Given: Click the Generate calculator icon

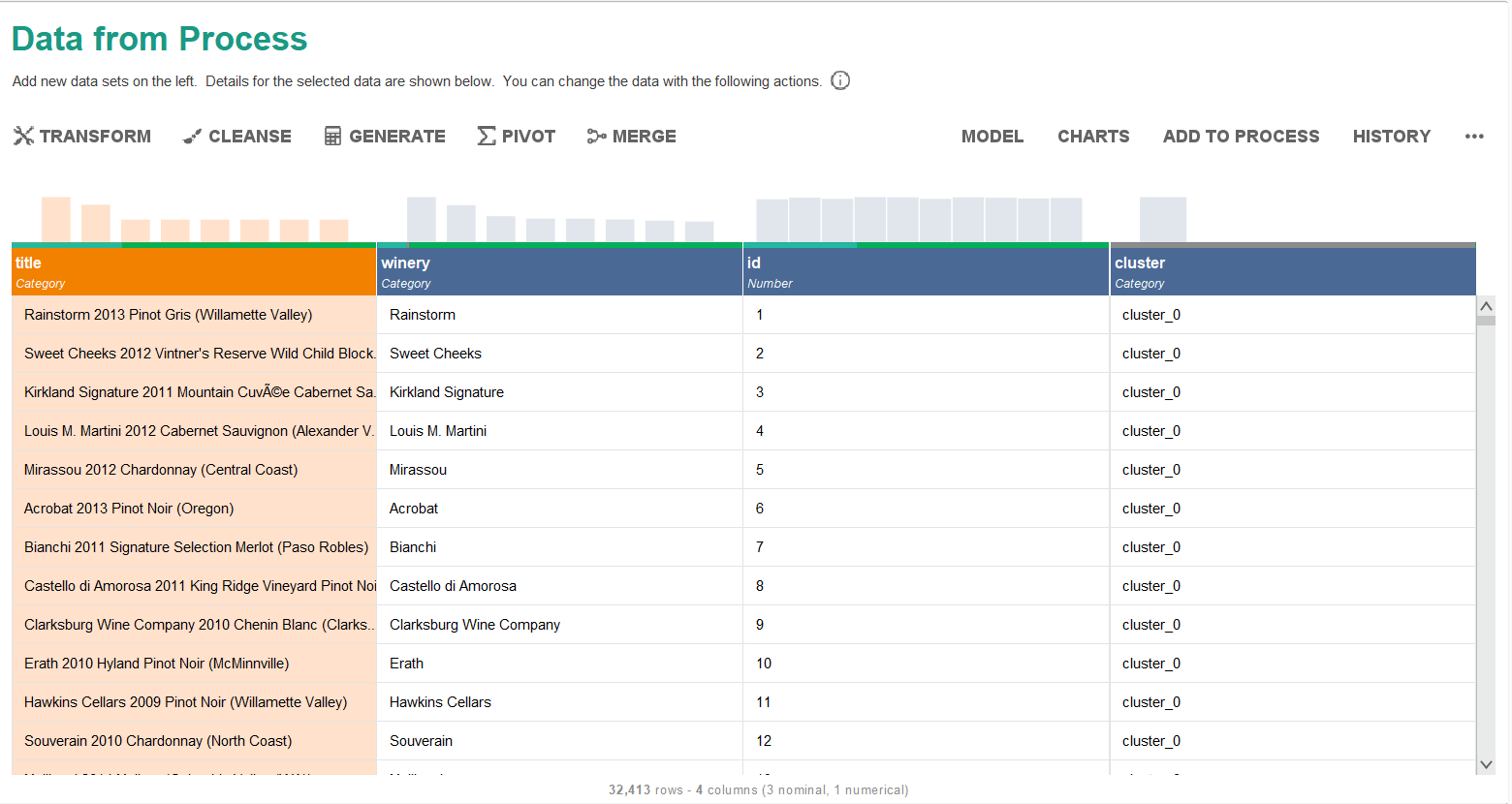Looking at the screenshot, I should click(x=332, y=137).
